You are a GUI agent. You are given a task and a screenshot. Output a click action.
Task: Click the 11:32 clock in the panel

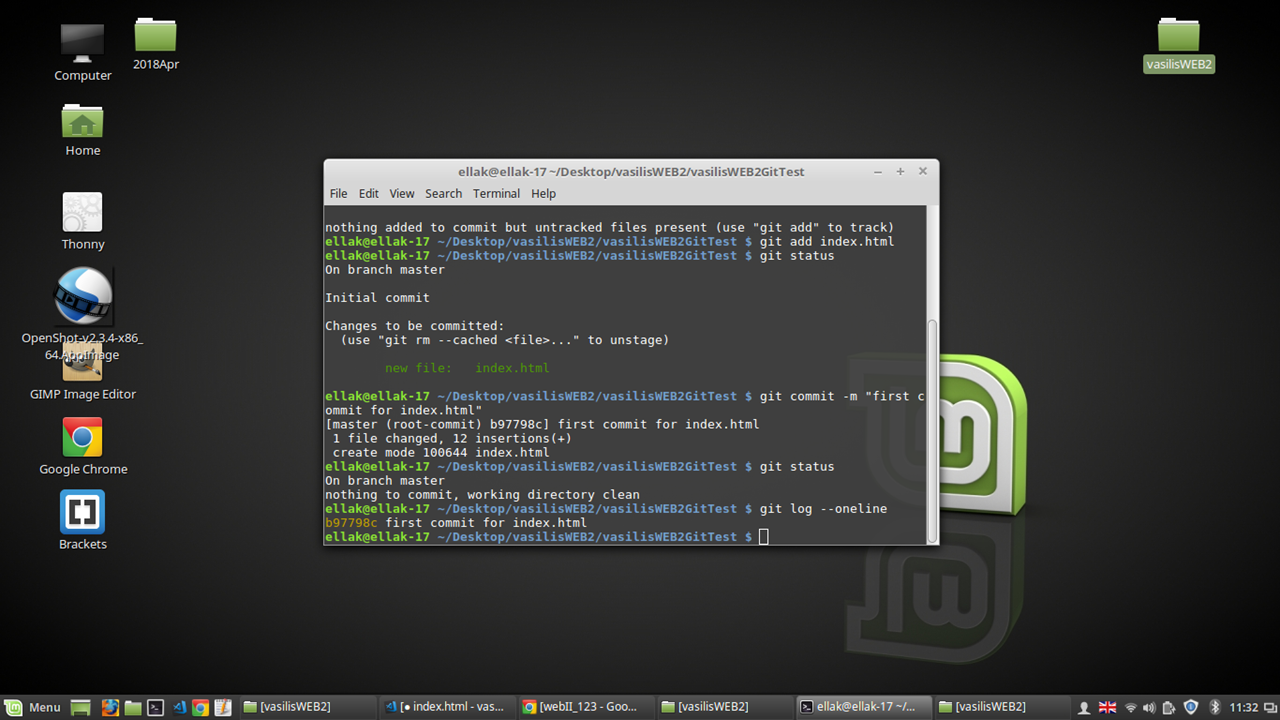[1244, 707]
